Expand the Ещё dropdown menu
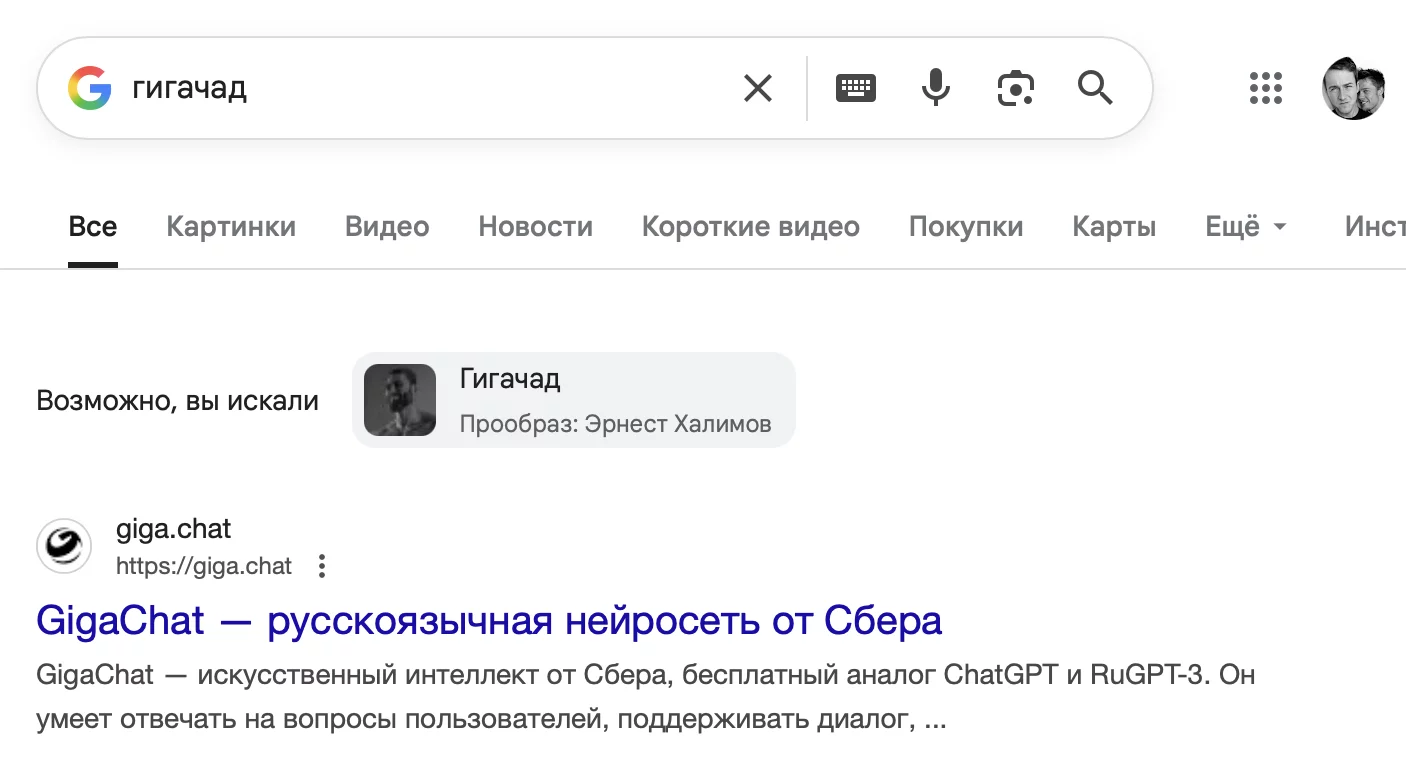Screen dimensions: 1406x764 1246,227
